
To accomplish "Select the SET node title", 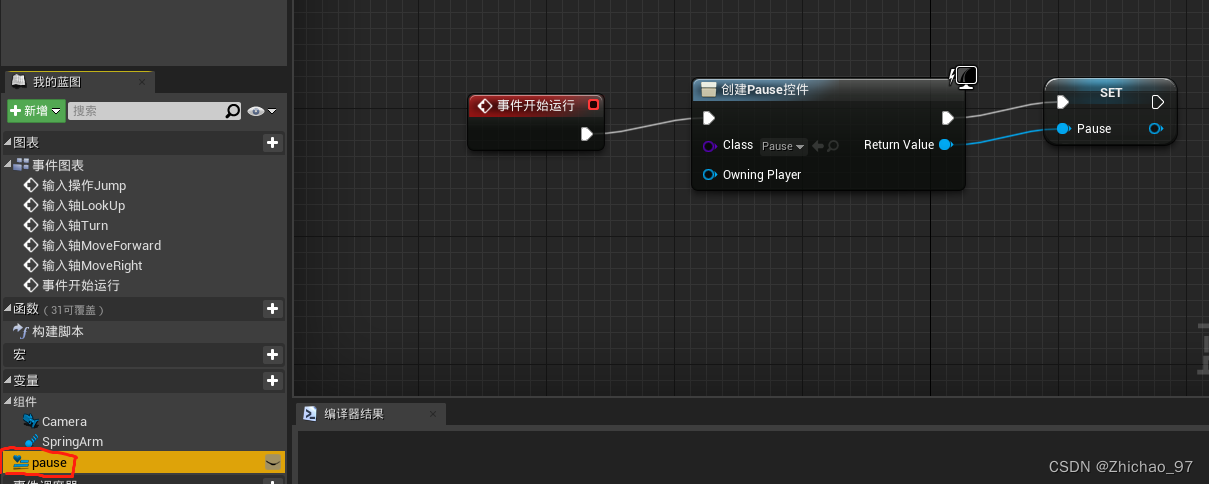I will [x=1111, y=93].
